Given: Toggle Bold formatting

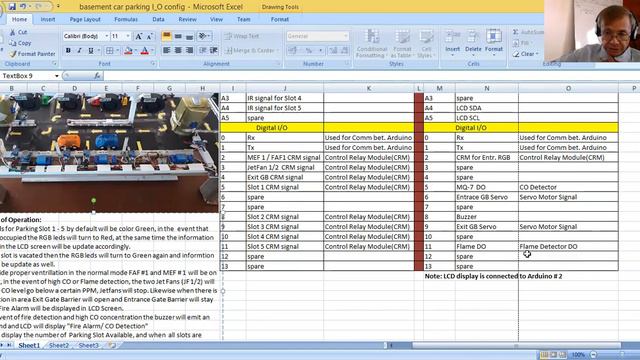Looking at the screenshot, I should coord(68,51).
